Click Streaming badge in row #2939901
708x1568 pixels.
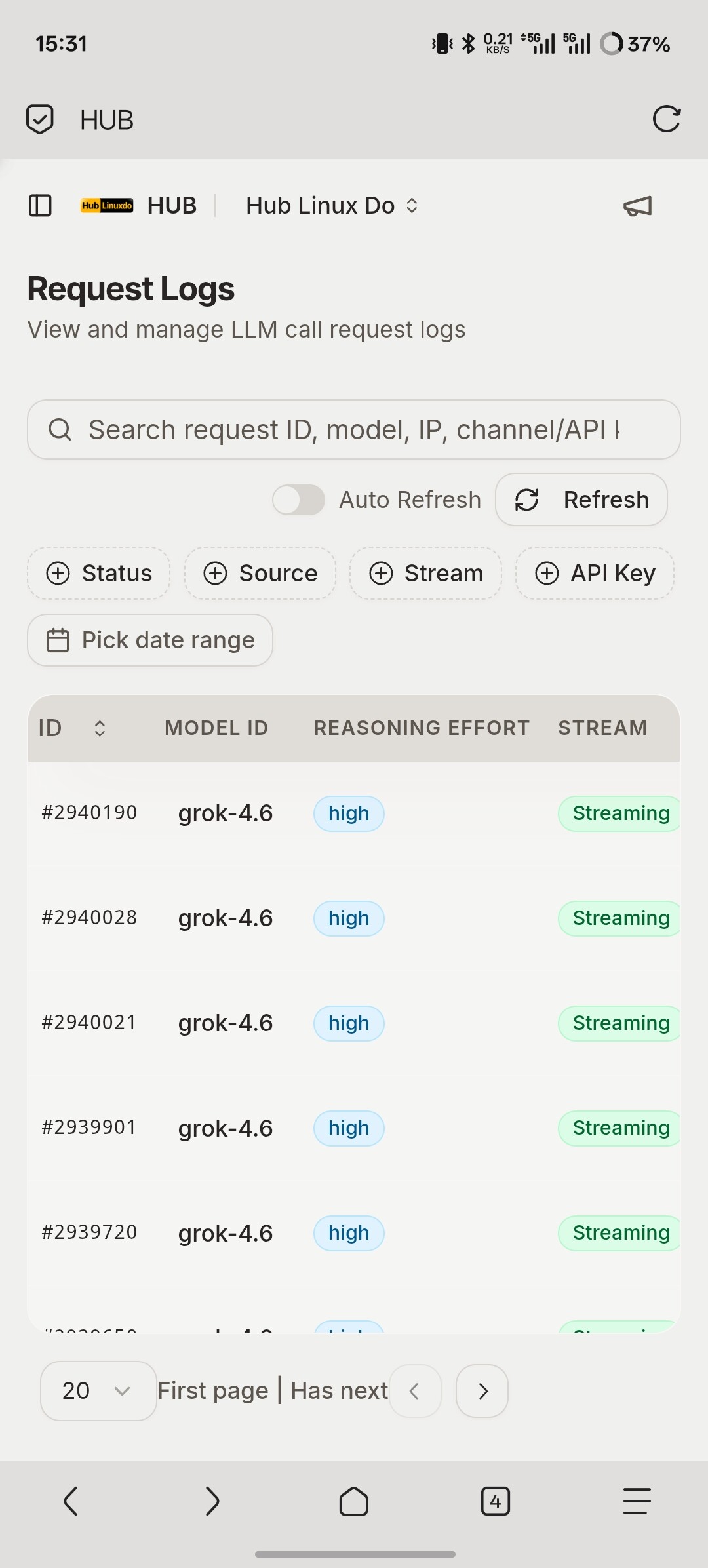(x=619, y=1128)
